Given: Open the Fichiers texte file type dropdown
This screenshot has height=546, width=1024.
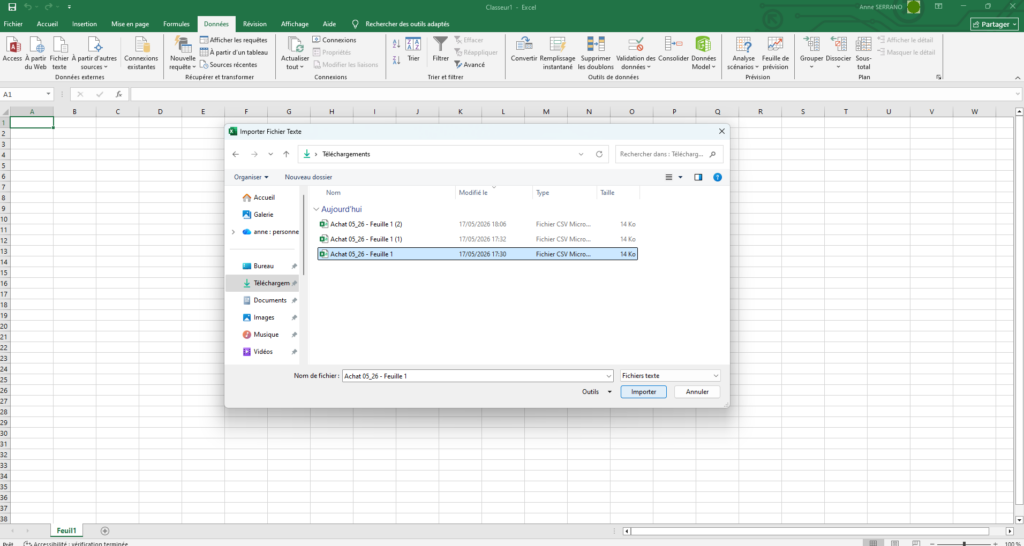Looking at the screenshot, I should click(x=670, y=376).
